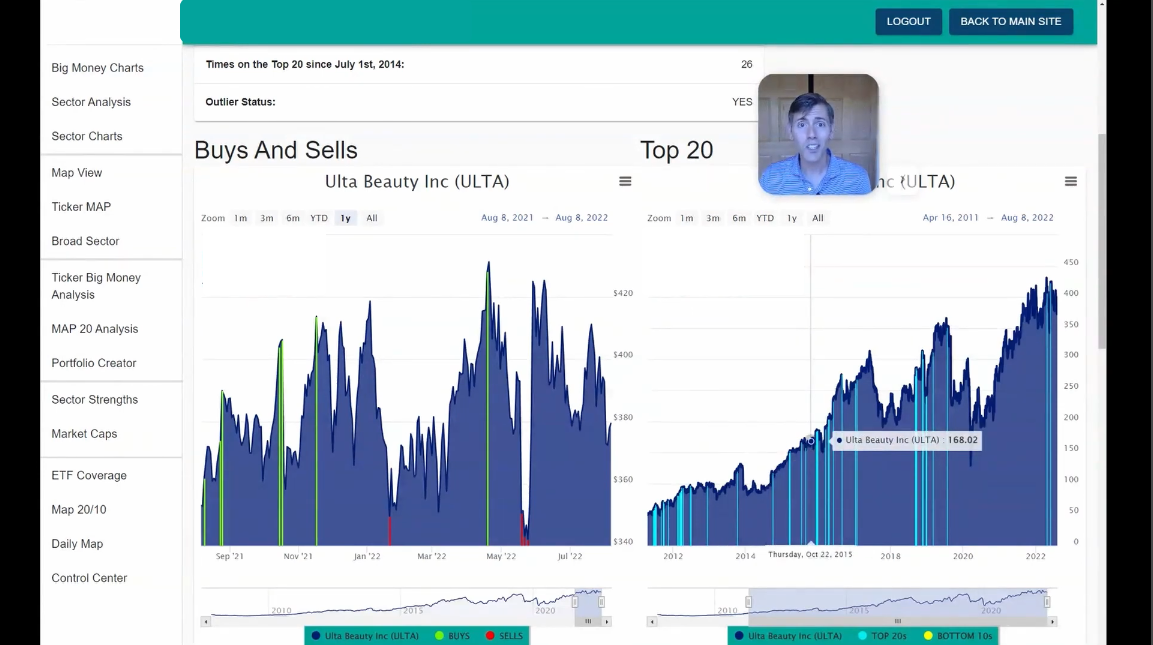Open Sector Analysis in sidebar
Screen dimensions: 1153x645
pos(91,102)
